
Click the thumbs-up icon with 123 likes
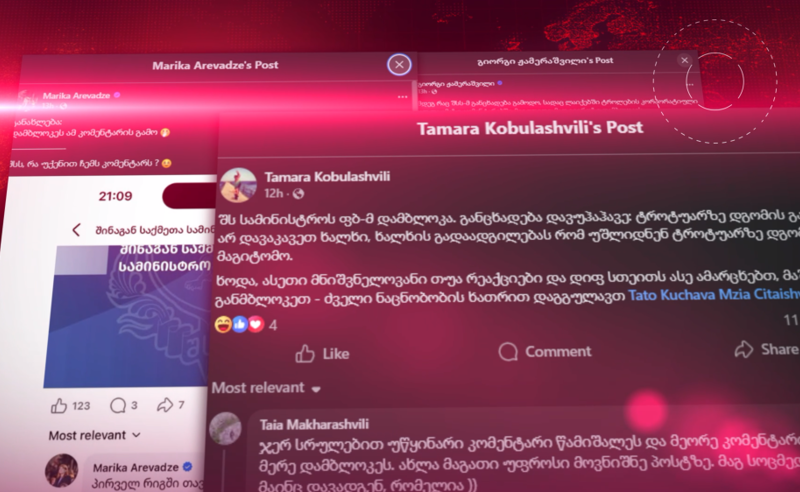[59, 406]
